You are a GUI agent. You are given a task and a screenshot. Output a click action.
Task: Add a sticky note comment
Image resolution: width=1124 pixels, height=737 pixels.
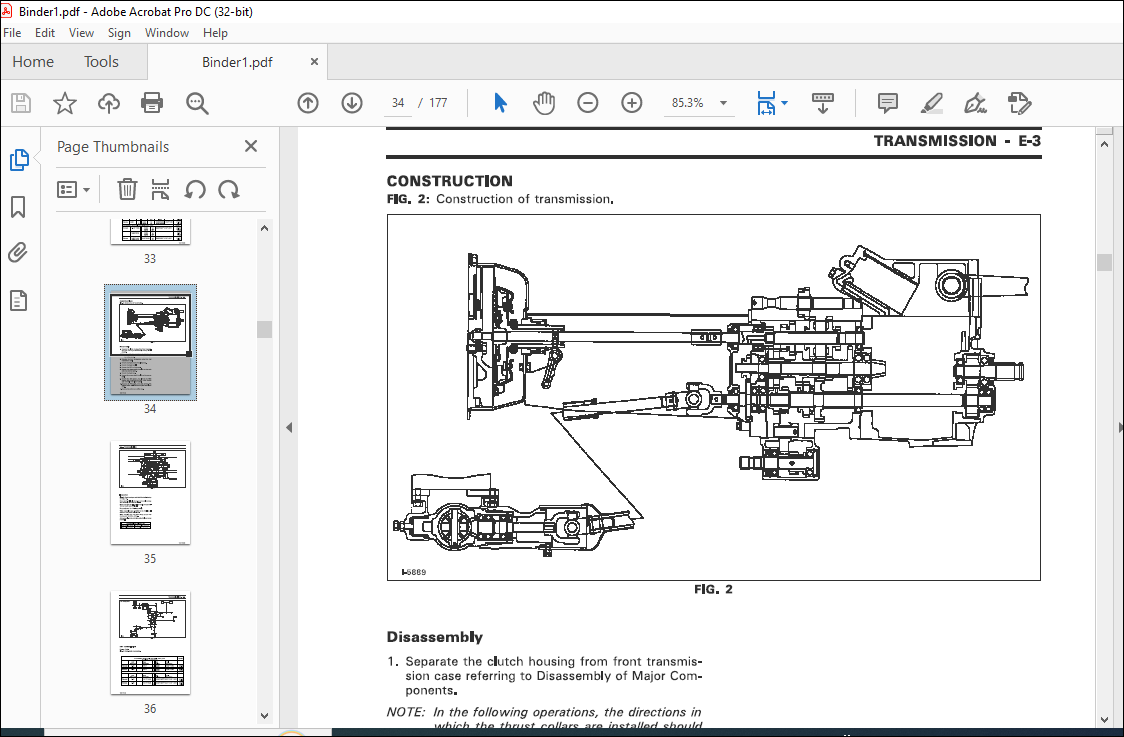click(x=887, y=103)
